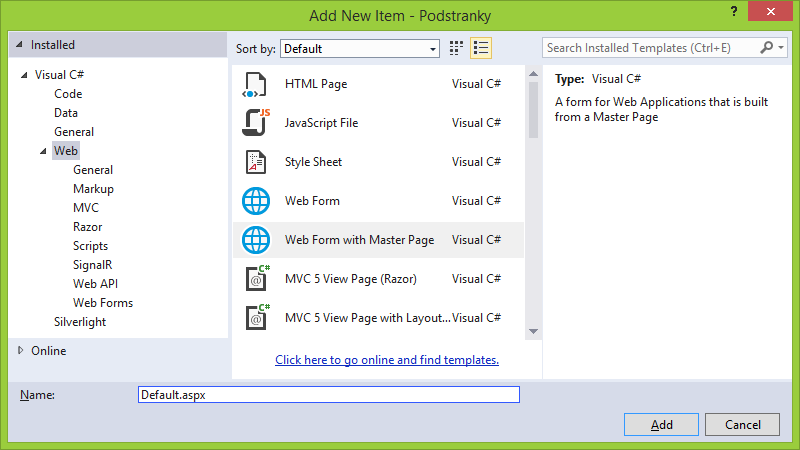This screenshot has width=800, height=450.
Task: Click the Add button
Action: pyautogui.click(x=661, y=424)
